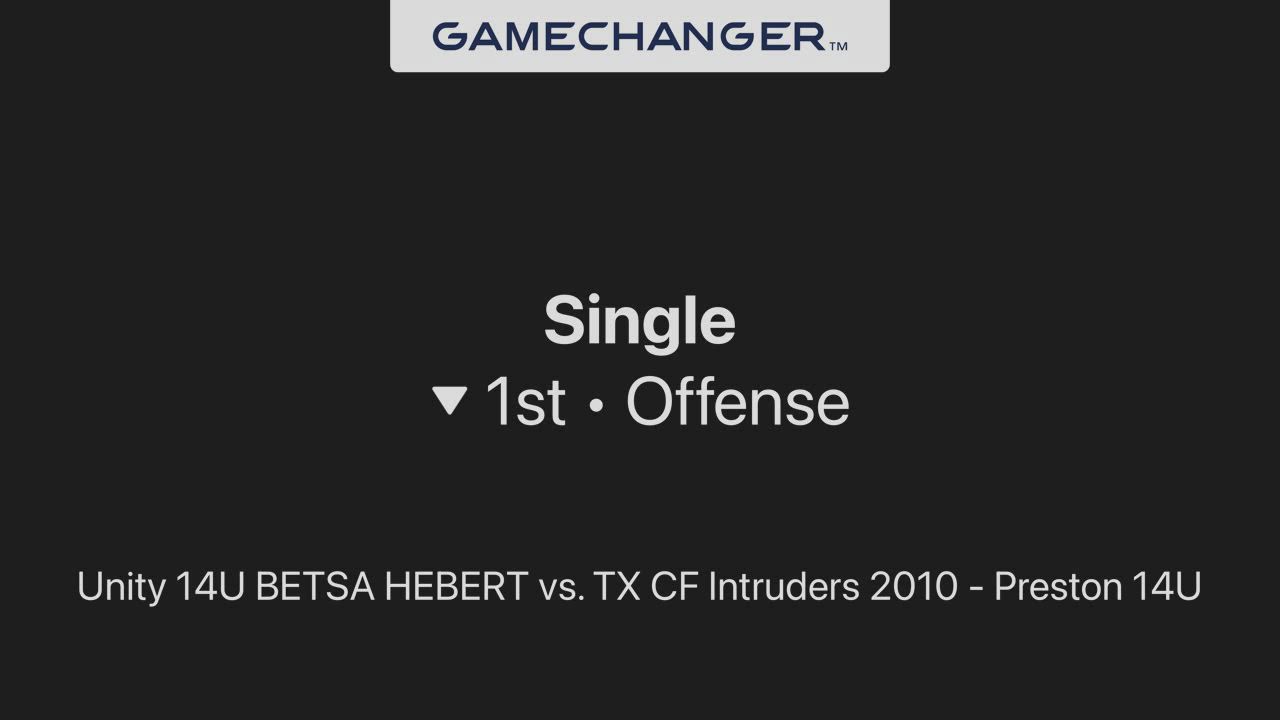Click the down-pointing triangle inning indicator
Screen dimensions: 1280x720
450,401
